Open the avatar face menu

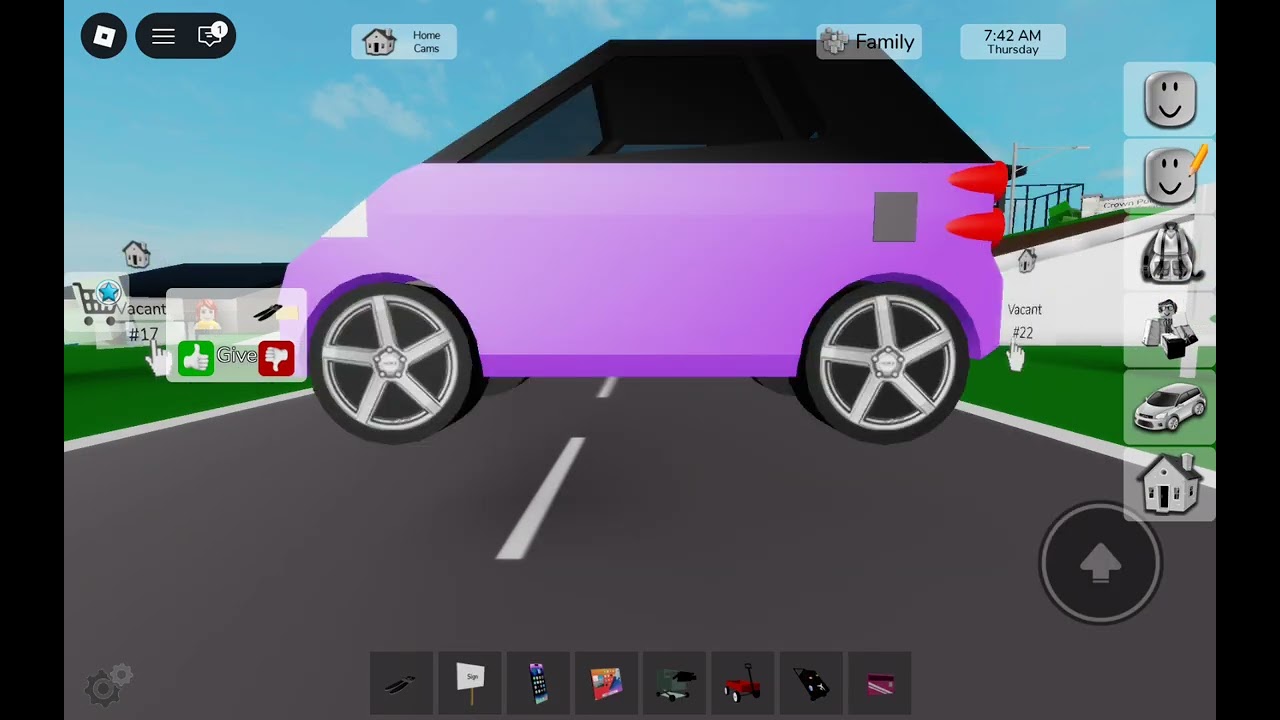click(1169, 99)
